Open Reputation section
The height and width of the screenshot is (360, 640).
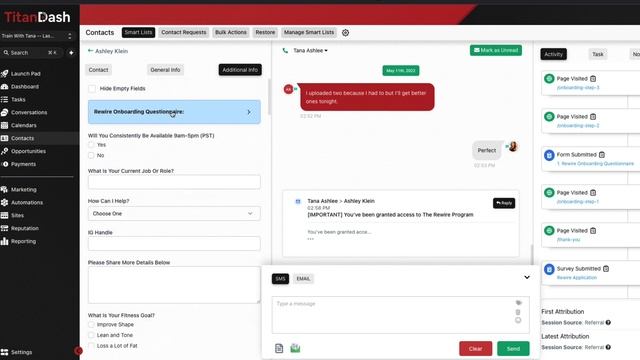click(24, 228)
